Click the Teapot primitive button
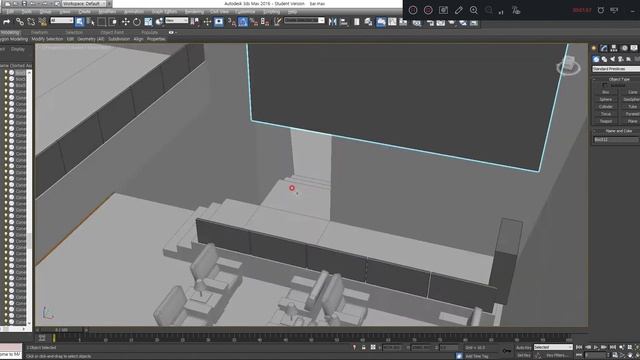640x360 pixels. coord(606,121)
